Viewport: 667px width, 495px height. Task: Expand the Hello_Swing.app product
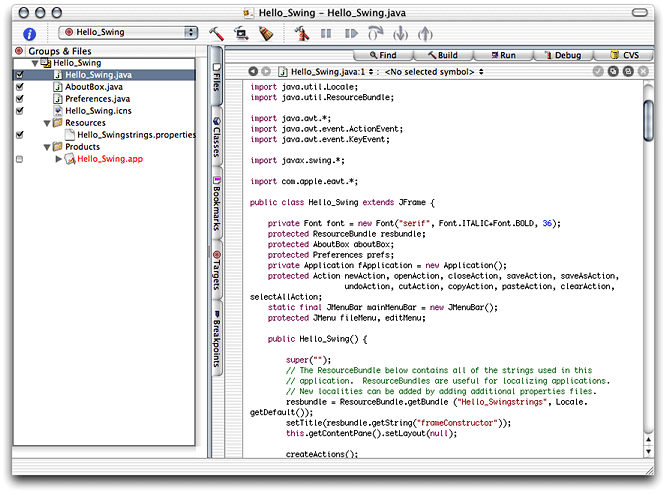(59, 159)
